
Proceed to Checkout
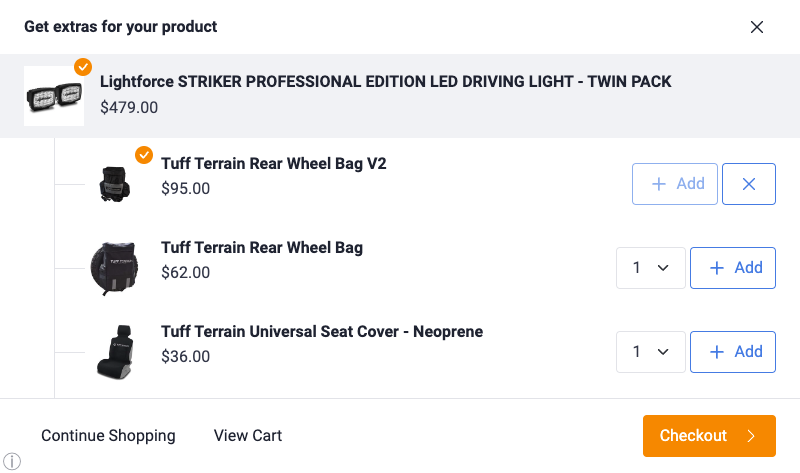tap(709, 436)
